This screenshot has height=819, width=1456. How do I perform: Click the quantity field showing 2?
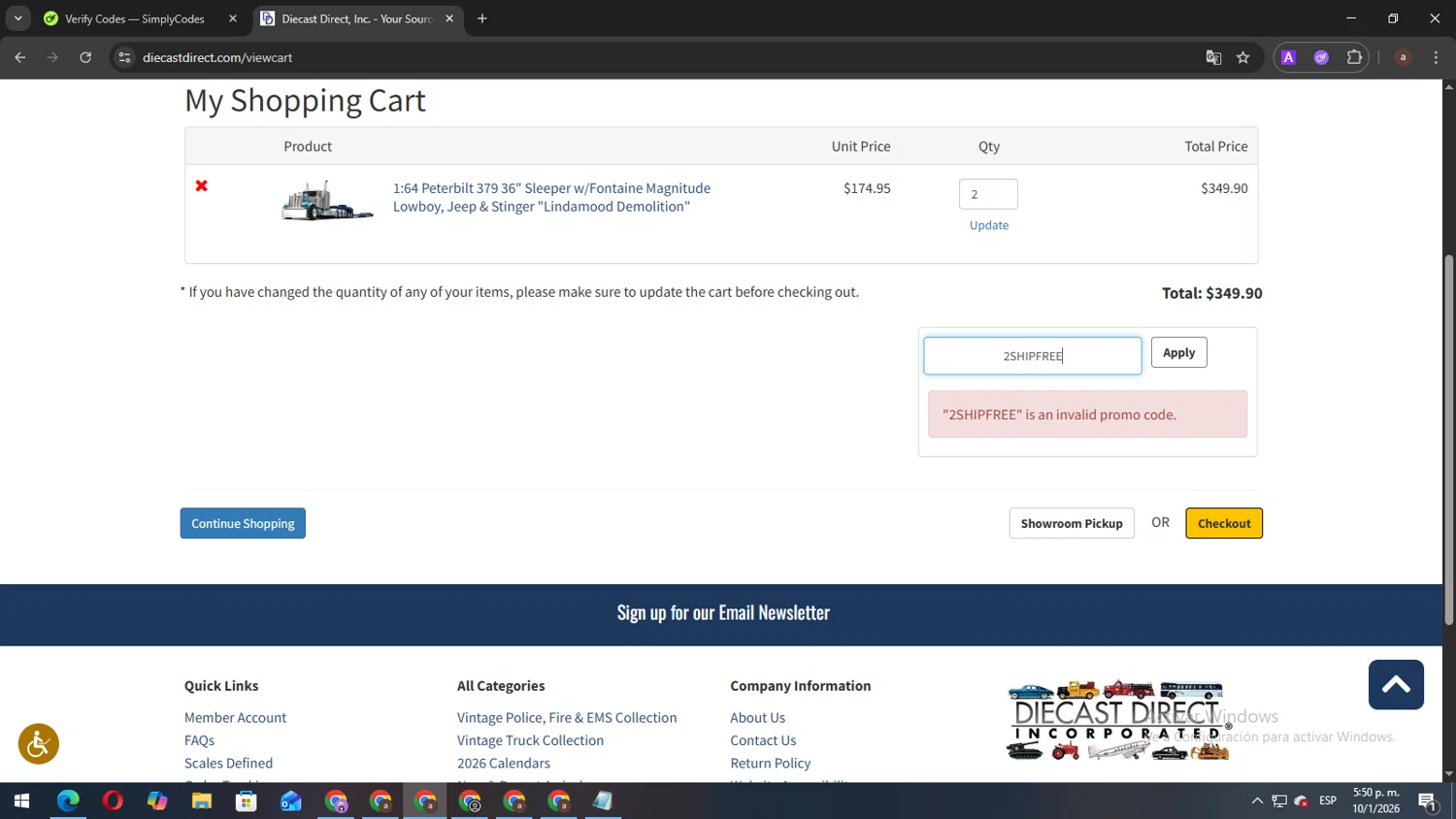[988, 194]
